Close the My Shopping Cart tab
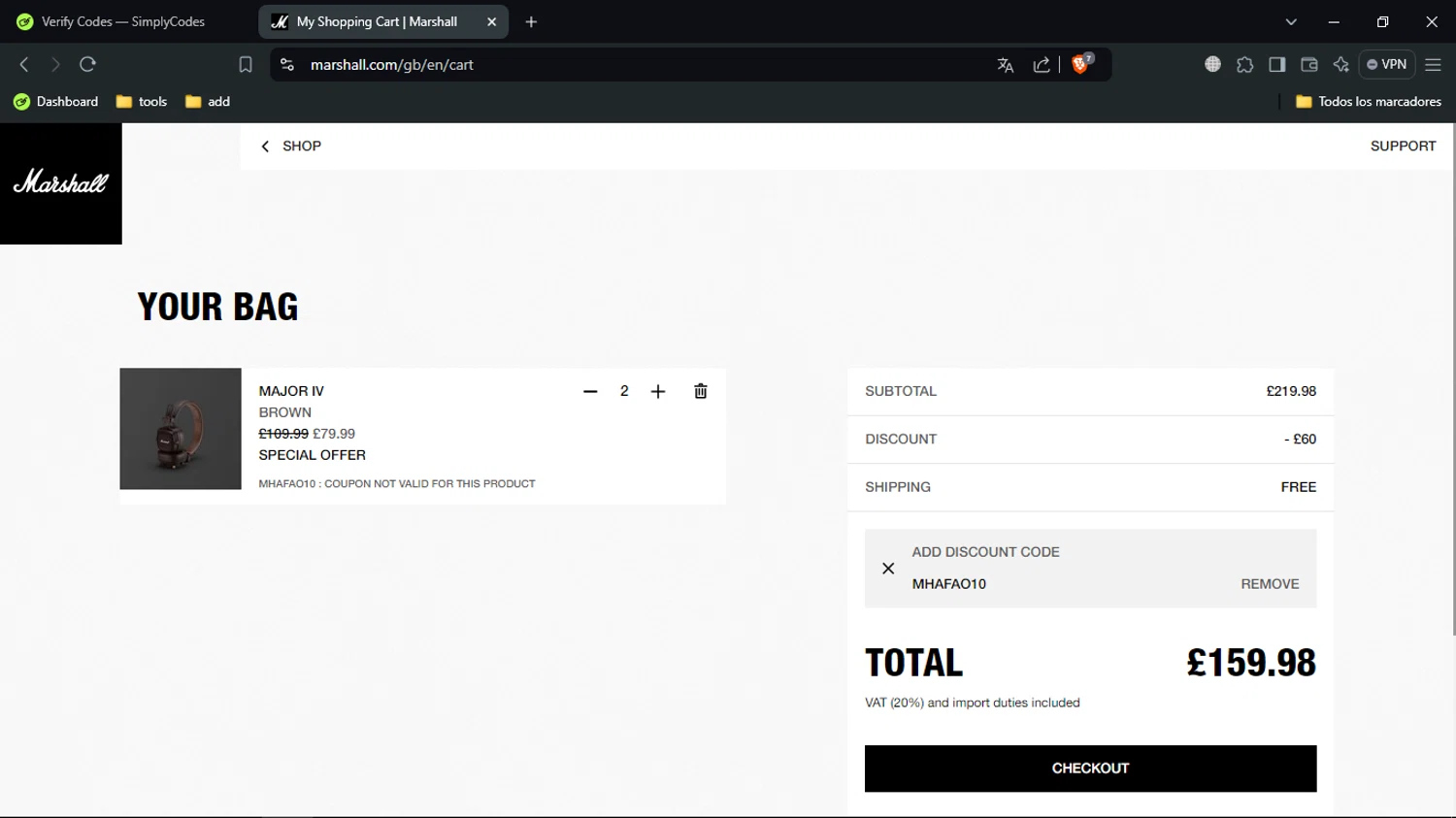The image size is (1456, 818). (x=491, y=21)
